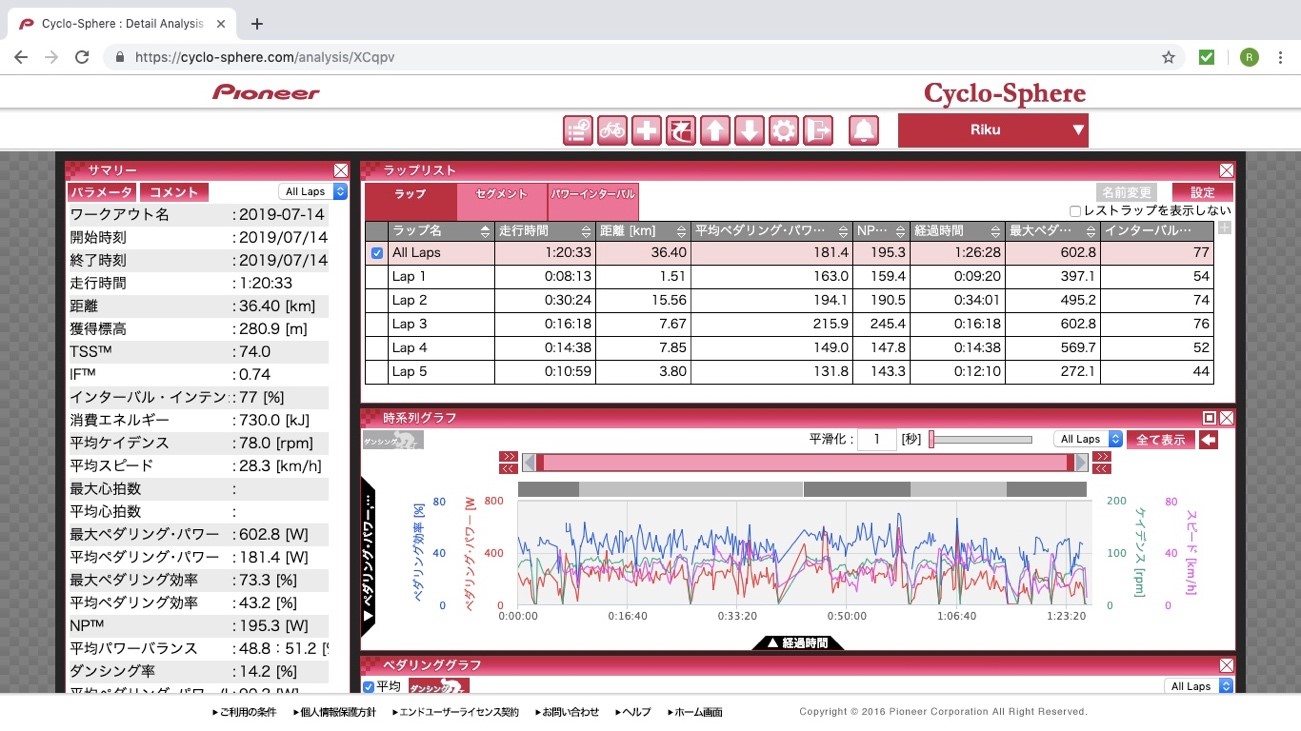Click the plus icon in the toolbar
Image resolution: width=1301 pixels, height=731 pixels.
click(646, 131)
